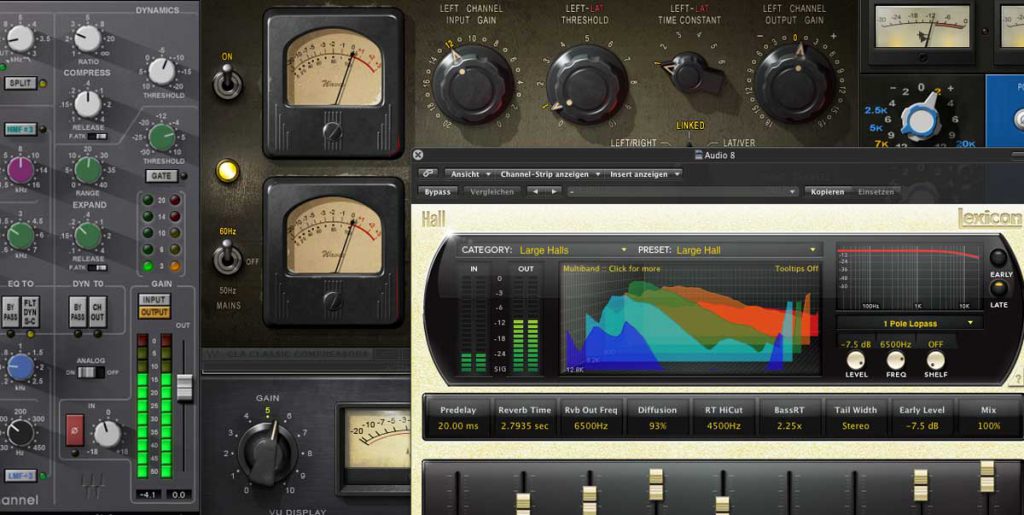
Task: Select previous preset arrow in Audio 8 header
Action: coord(536,192)
